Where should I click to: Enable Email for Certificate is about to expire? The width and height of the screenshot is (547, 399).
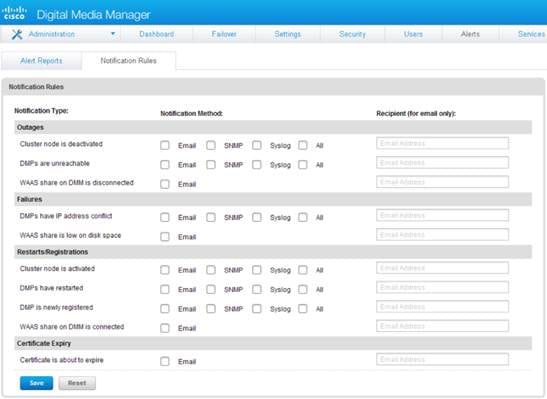pyautogui.click(x=165, y=361)
